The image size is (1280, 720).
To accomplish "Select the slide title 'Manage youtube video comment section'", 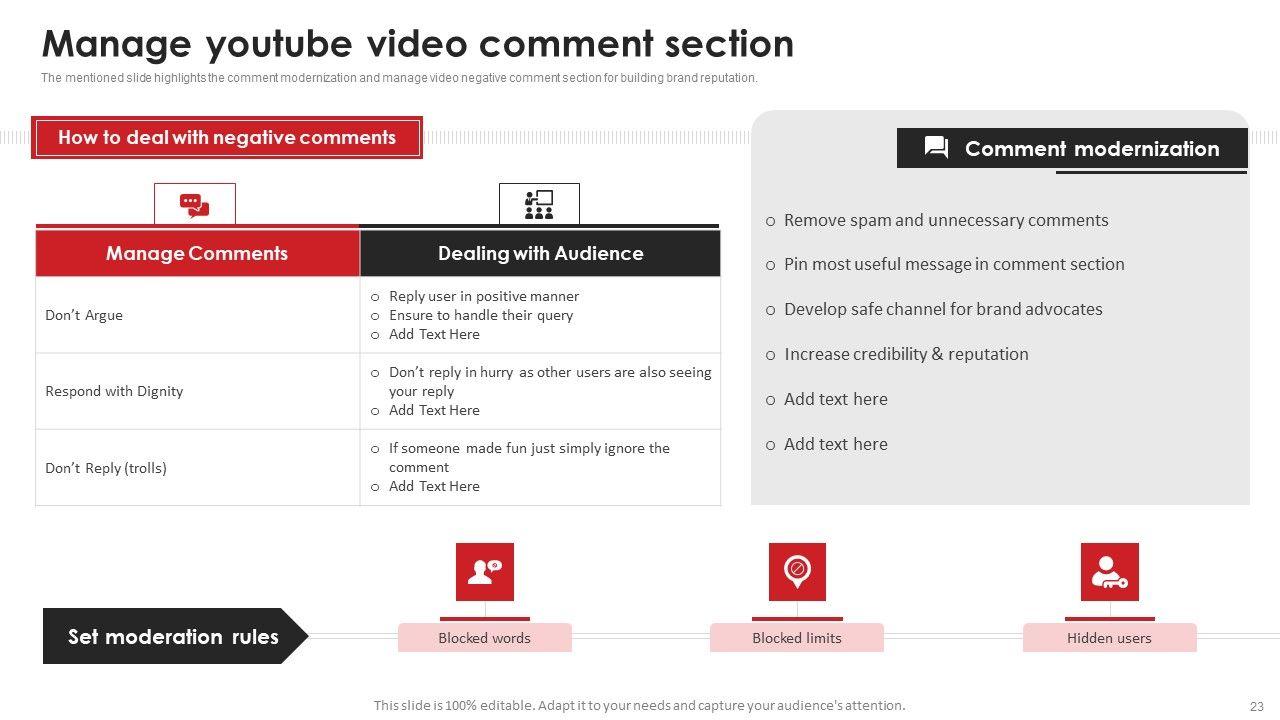I will 418,44.
